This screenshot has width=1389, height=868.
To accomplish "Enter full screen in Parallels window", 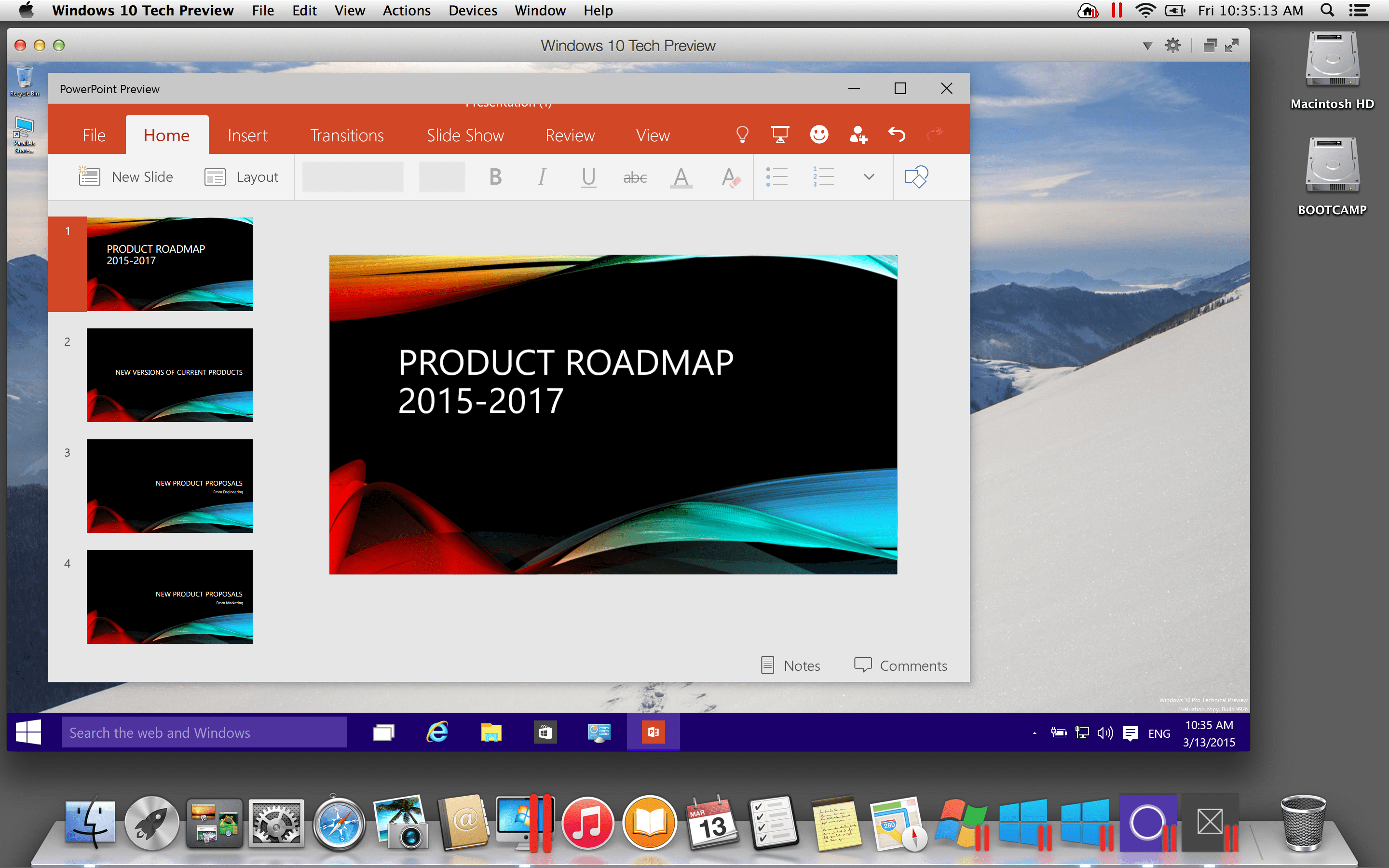I will click(1232, 45).
